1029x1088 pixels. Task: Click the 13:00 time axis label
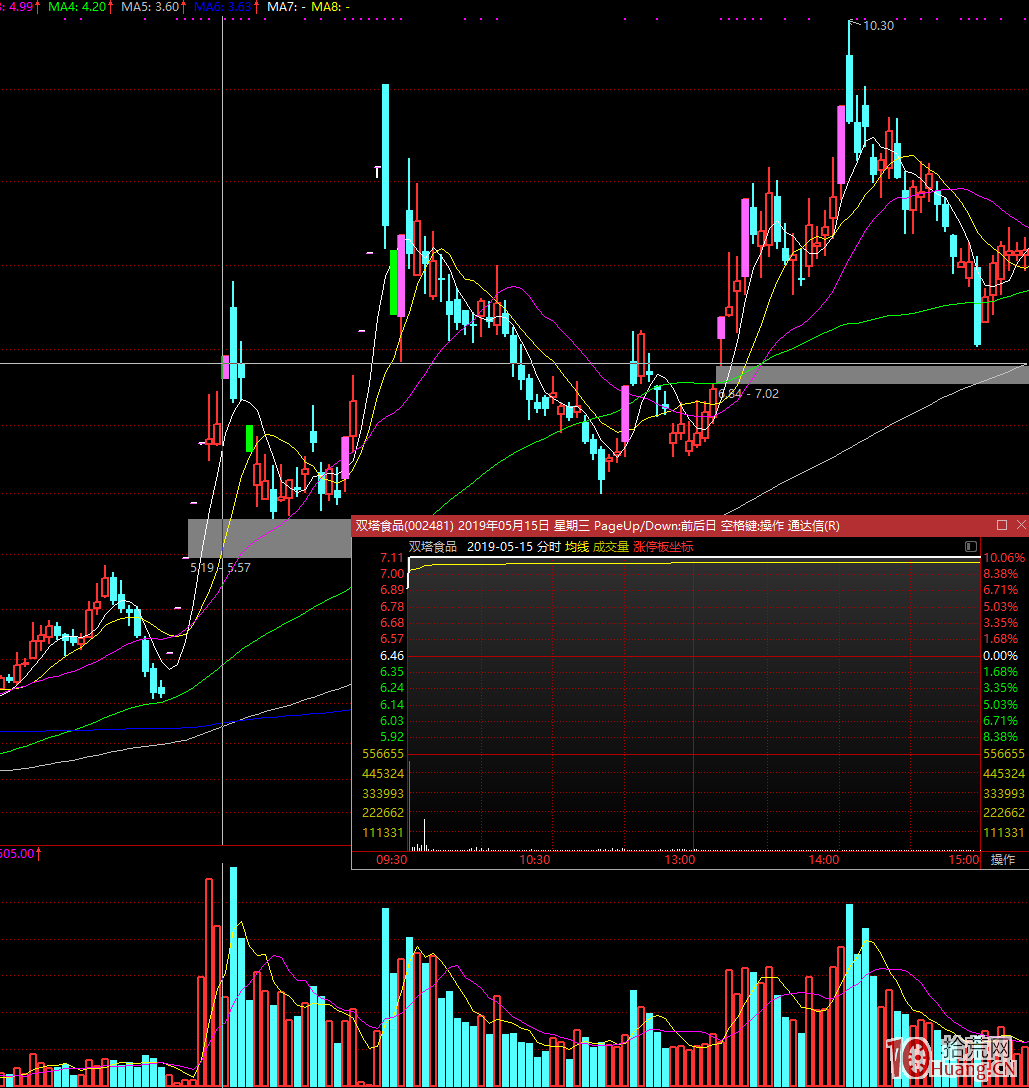679,860
